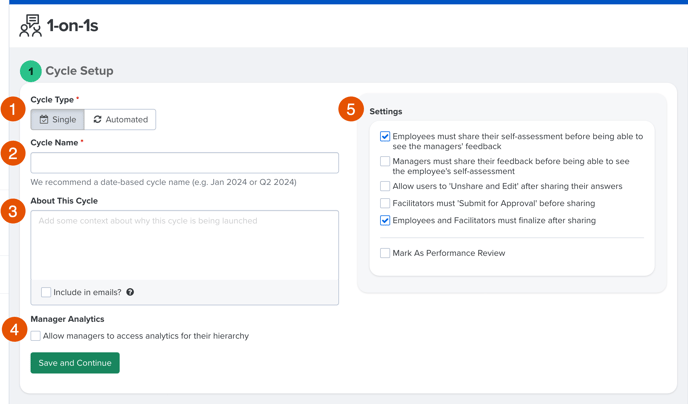The width and height of the screenshot is (688, 404).
Task: Uncheck Employees must share their self-assessment
Action: pyautogui.click(x=385, y=136)
